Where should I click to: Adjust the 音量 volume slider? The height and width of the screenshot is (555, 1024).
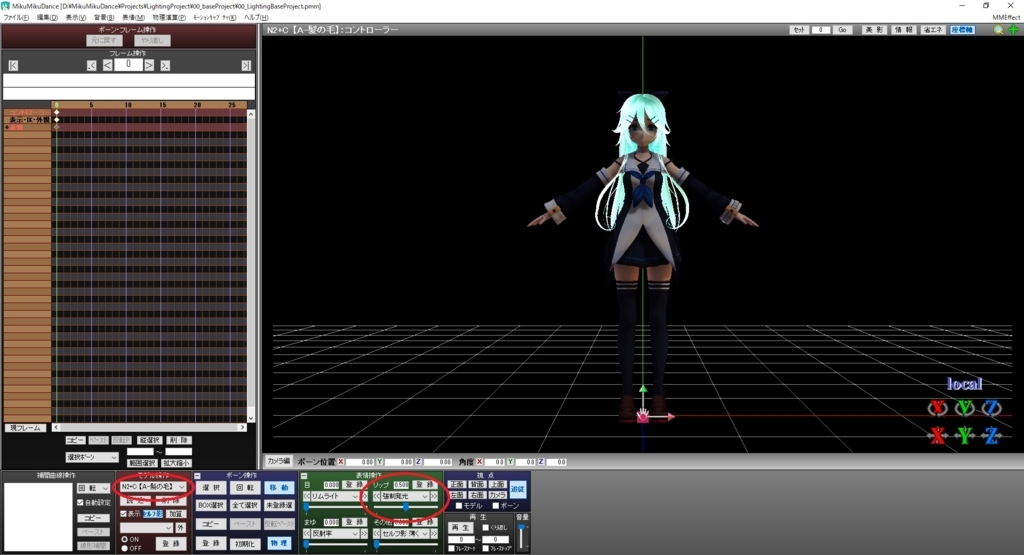click(522, 536)
